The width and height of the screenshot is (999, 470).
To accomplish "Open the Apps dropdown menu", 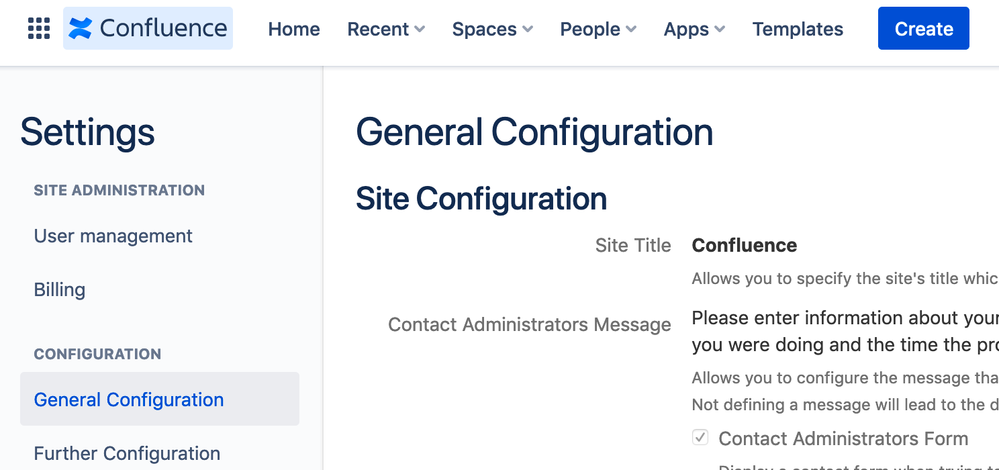I will [694, 29].
